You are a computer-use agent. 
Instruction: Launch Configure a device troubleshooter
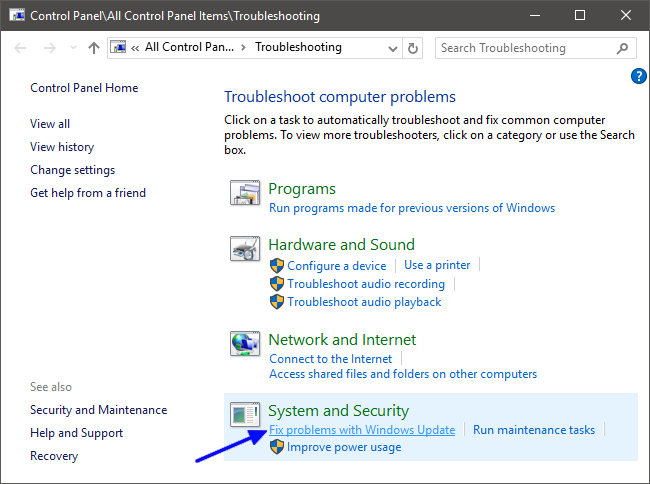click(337, 266)
